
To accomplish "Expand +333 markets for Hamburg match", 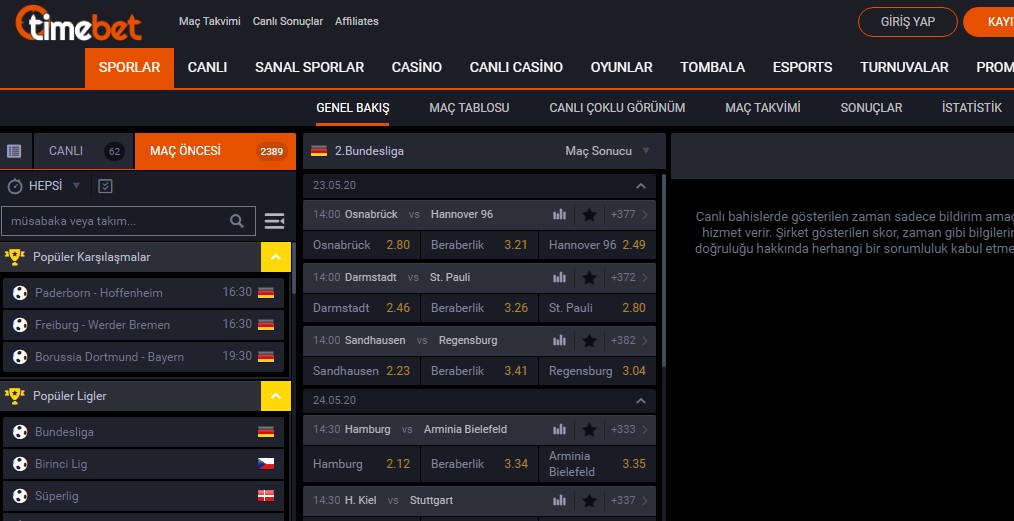I will pyautogui.click(x=629, y=430).
